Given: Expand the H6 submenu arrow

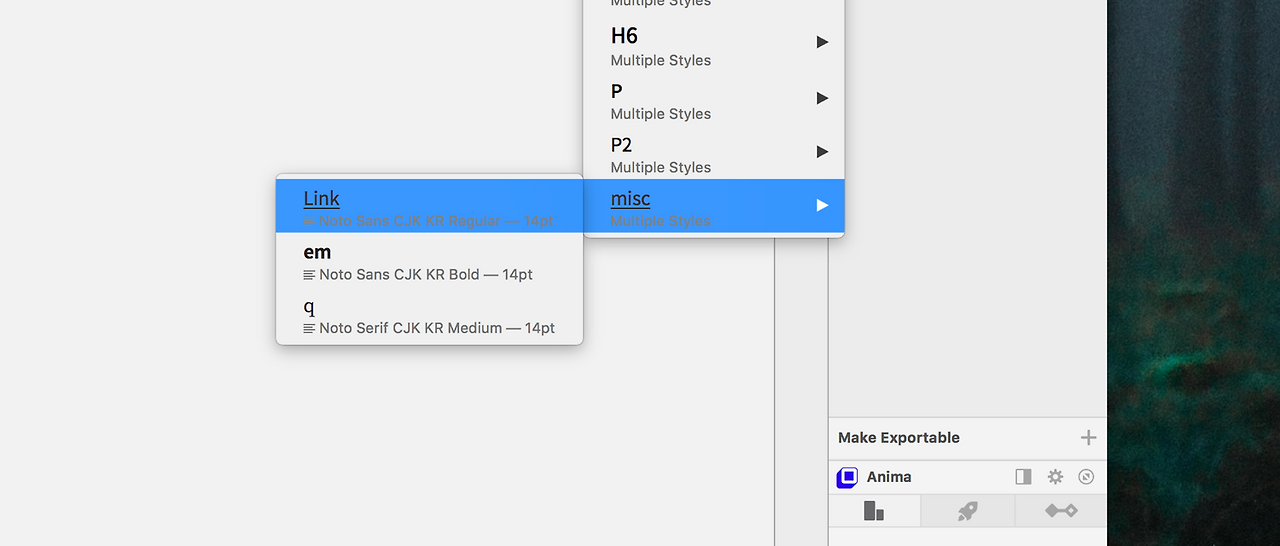Looking at the screenshot, I should click(822, 42).
